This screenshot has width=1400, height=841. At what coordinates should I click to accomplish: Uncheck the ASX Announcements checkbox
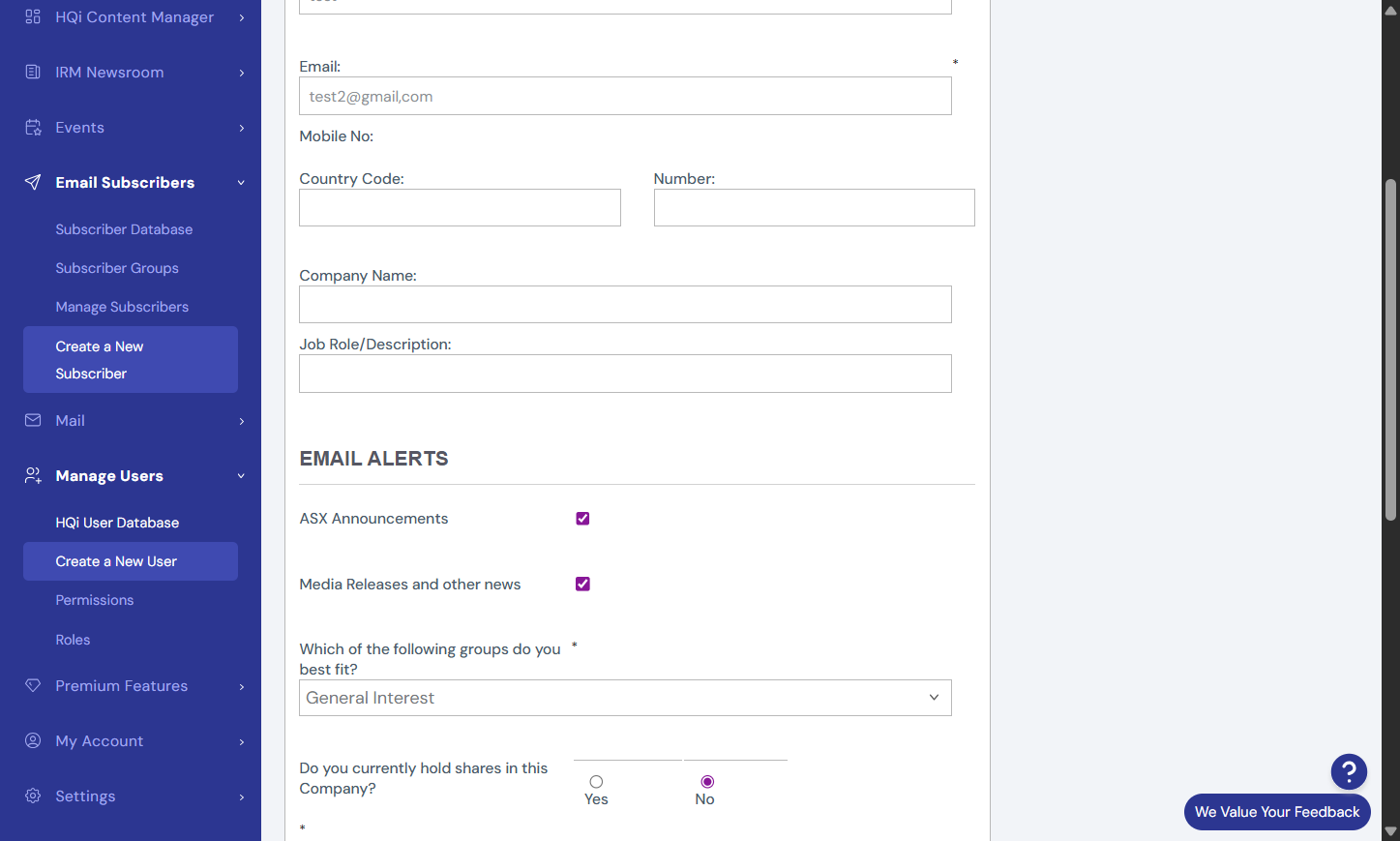coord(582,519)
